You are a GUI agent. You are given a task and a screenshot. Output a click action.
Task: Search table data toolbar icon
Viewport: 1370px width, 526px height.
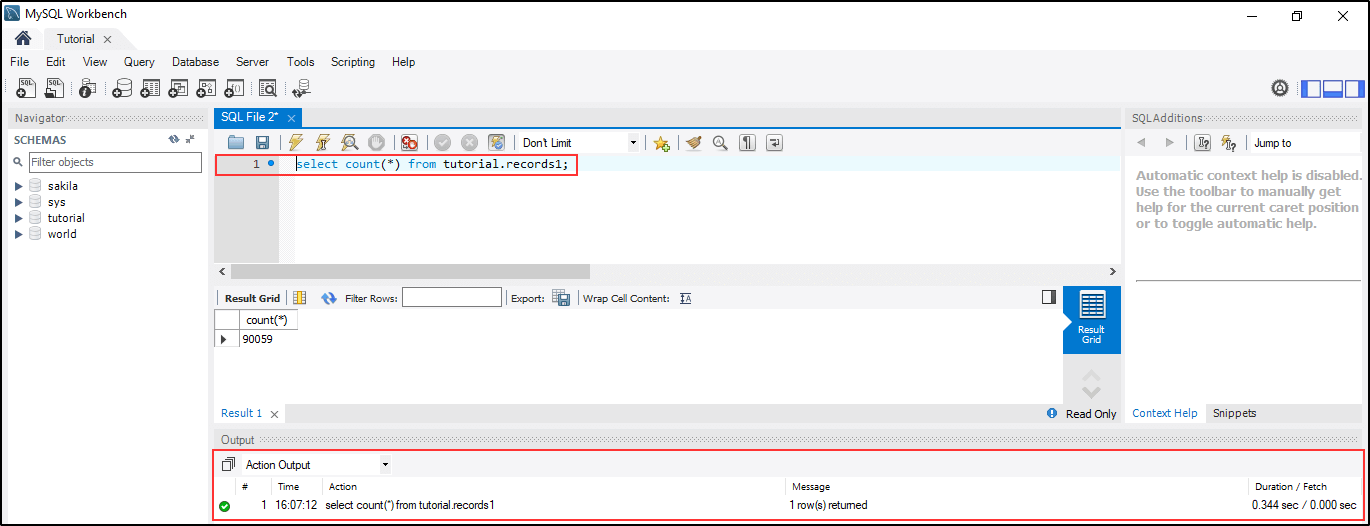(x=268, y=88)
